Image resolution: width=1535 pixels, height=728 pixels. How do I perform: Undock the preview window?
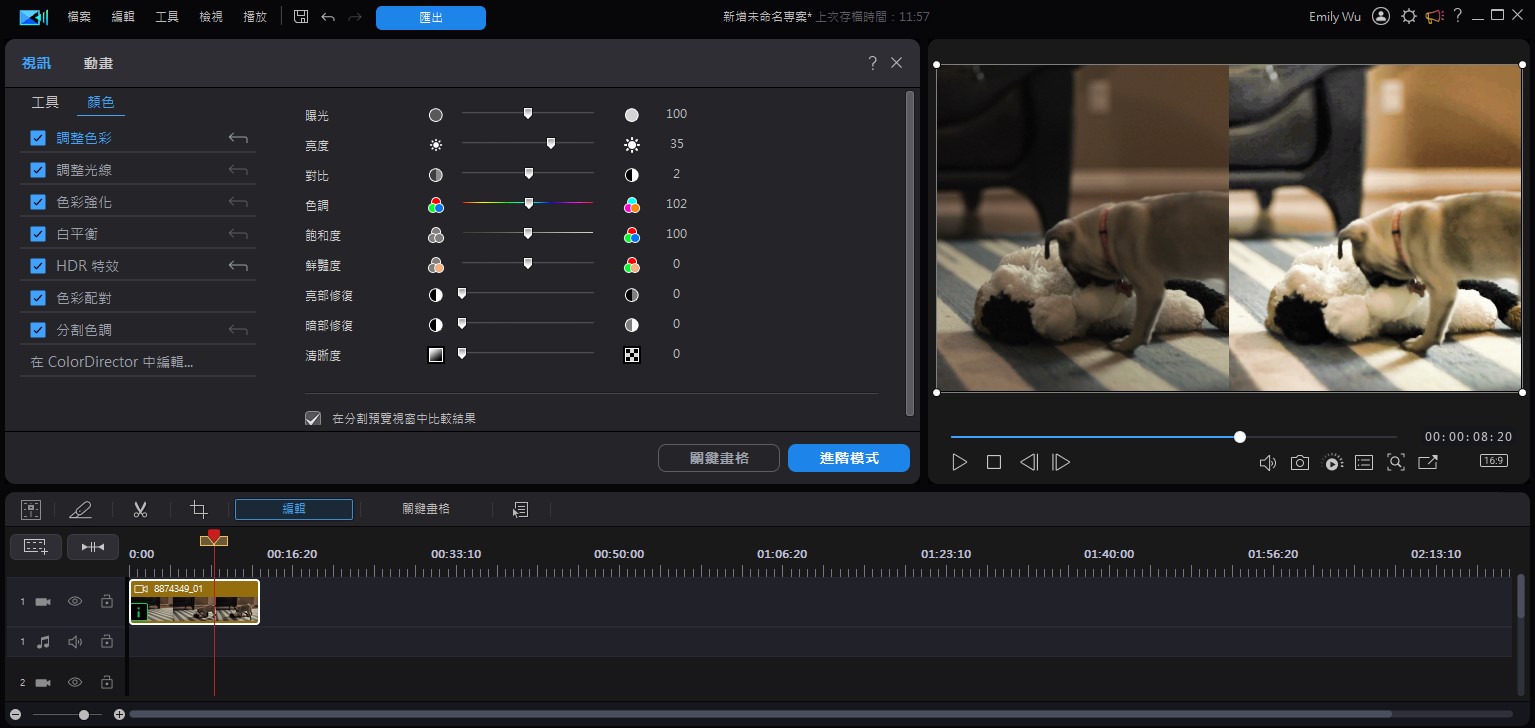click(x=1428, y=463)
